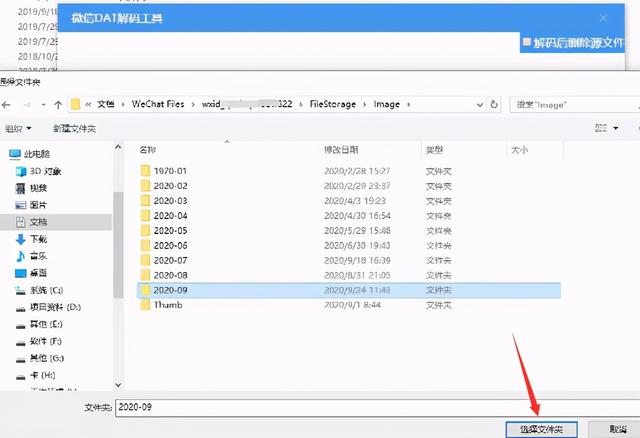Select 此电脑 in navigation pane
The image size is (640, 438).
(x=29, y=154)
